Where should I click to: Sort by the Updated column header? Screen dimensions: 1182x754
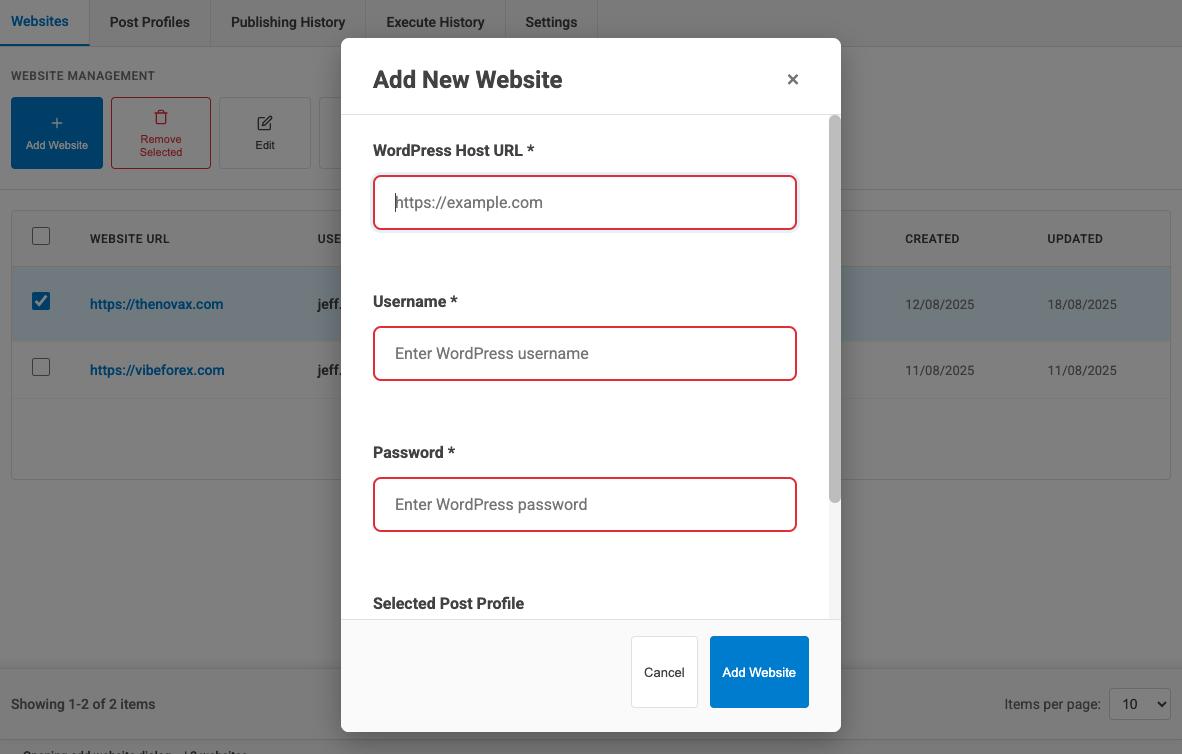coord(1075,239)
